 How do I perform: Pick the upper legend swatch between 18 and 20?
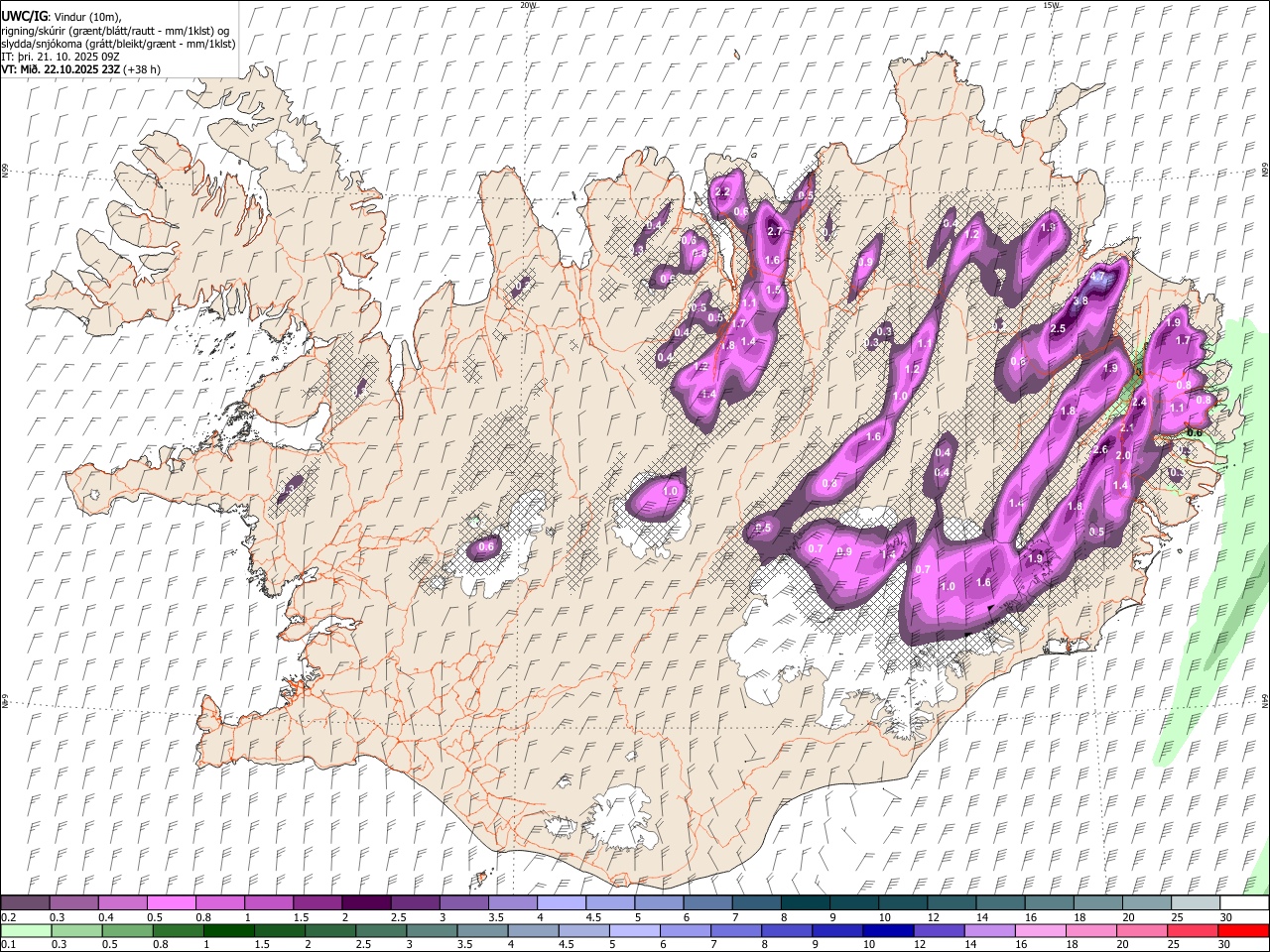[x=1096, y=903]
